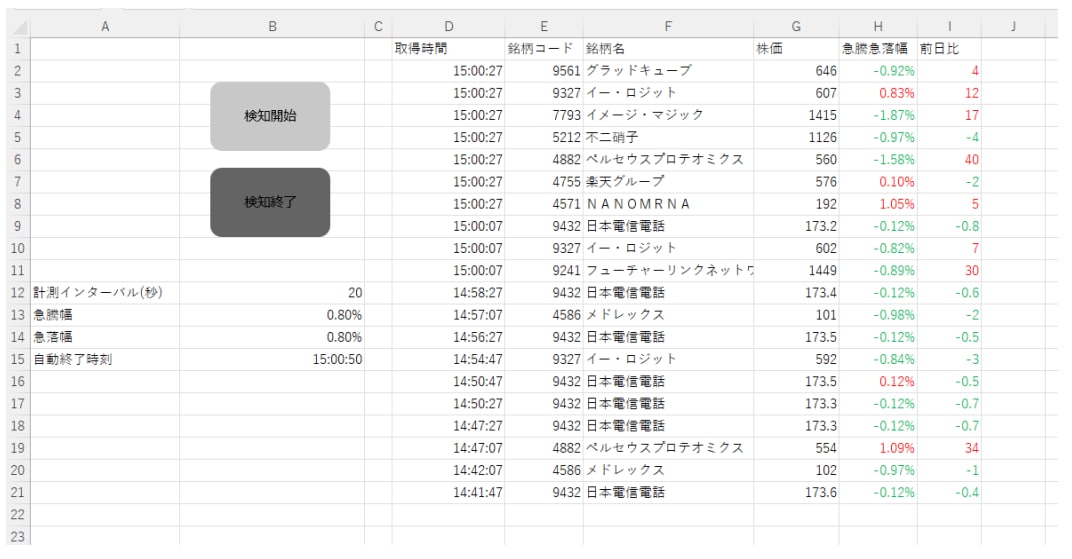Click the イメージ・マジック cell
The height and width of the screenshot is (559, 1072).
pyautogui.click(x=668, y=115)
